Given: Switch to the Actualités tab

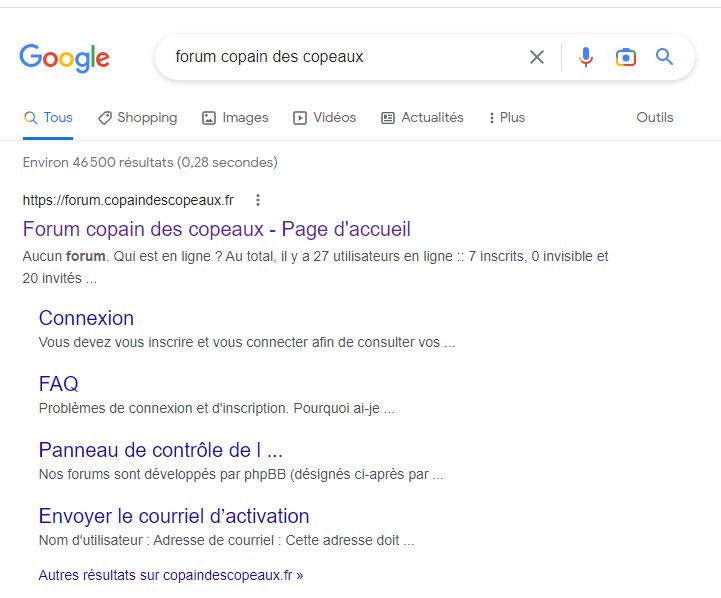Looking at the screenshot, I should (x=422, y=118).
